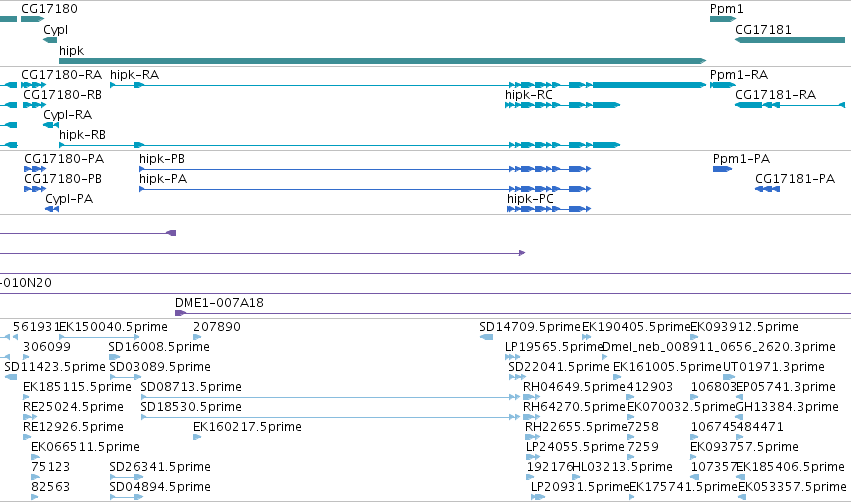This screenshot has width=851, height=502.
Task: Select the CG17180 gene arrow glyph
Action: 33,19
